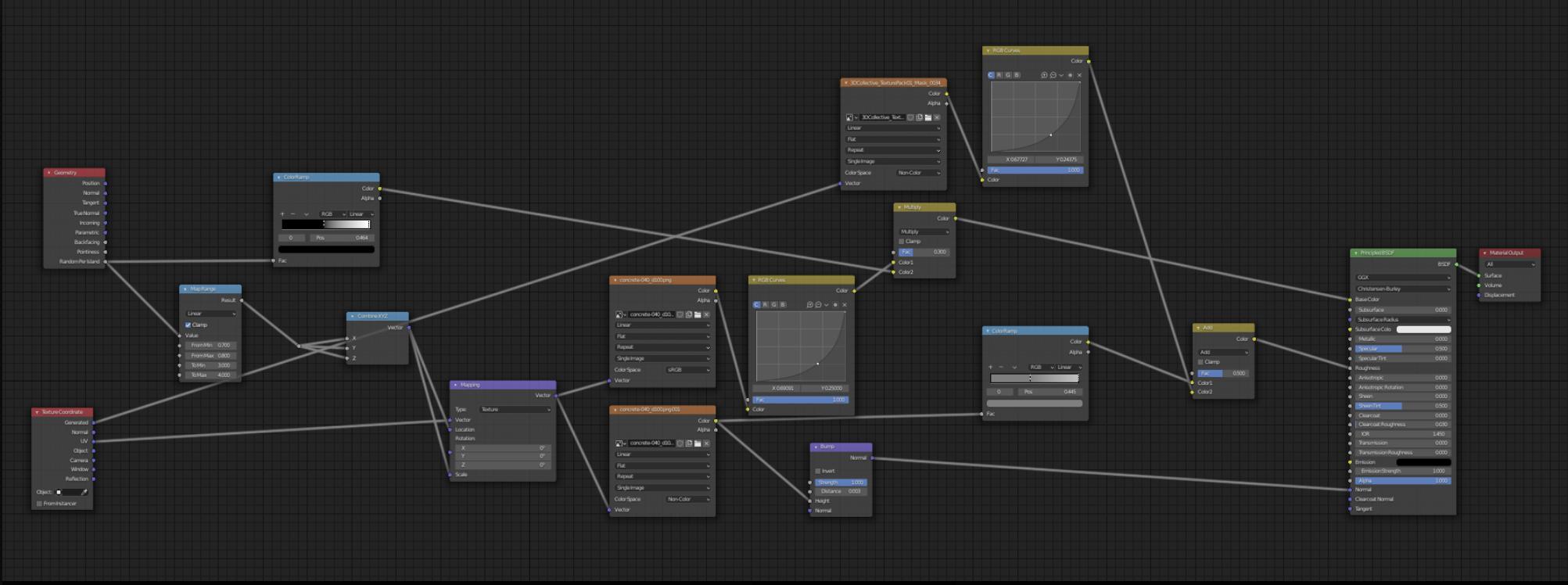Remove a color stop in the ColorRamp feeding the Add node

tap(1001, 367)
